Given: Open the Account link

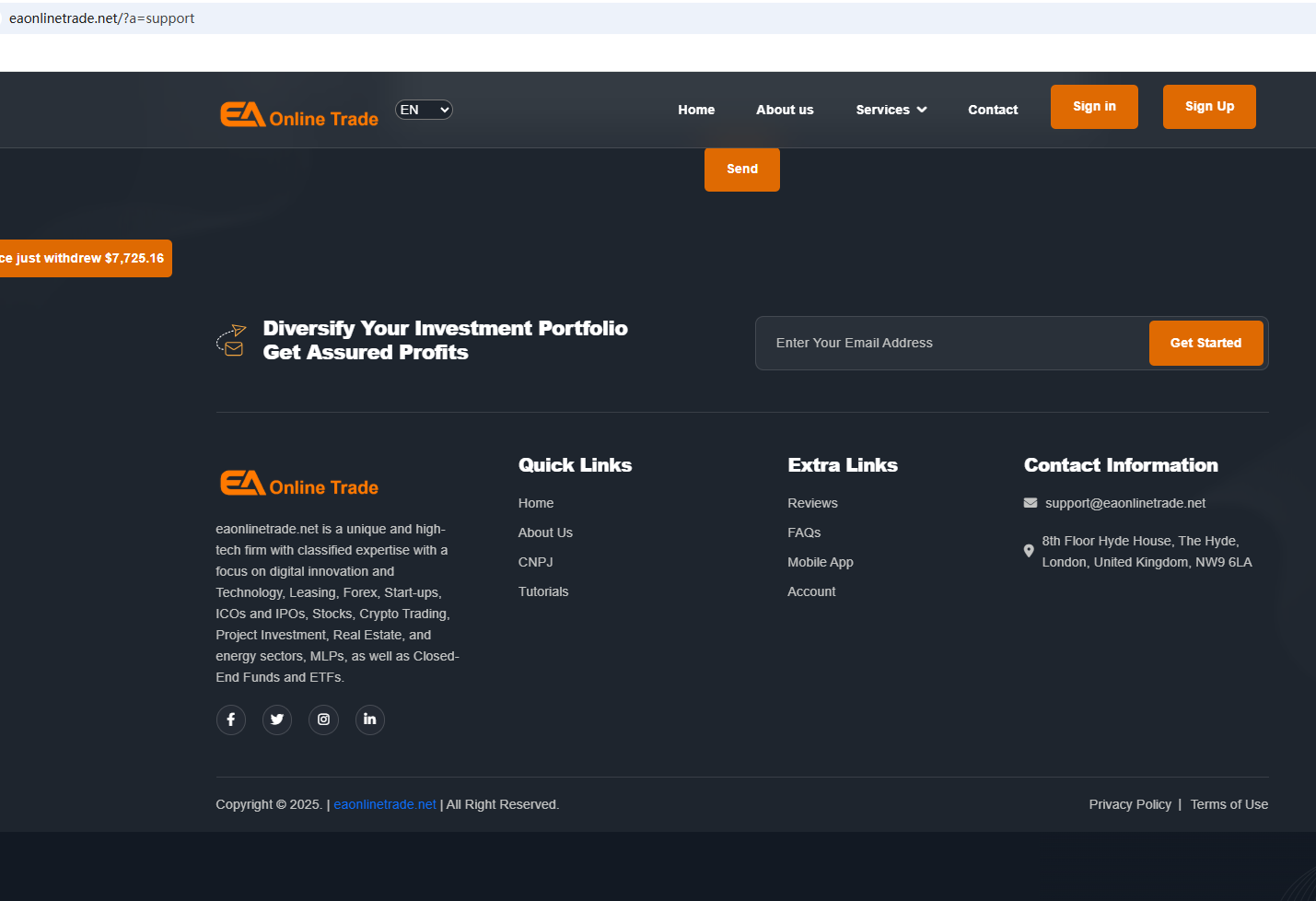Looking at the screenshot, I should pyautogui.click(x=811, y=591).
